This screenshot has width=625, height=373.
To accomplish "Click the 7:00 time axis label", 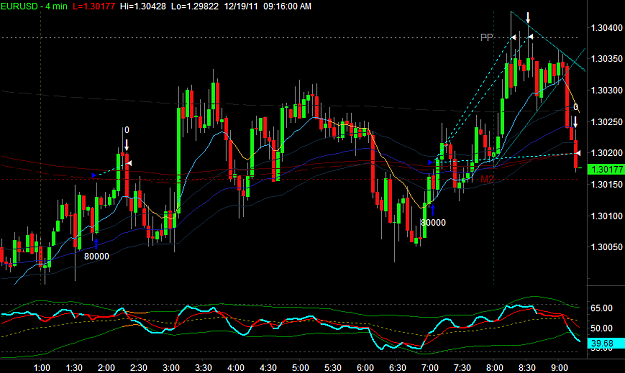I will [430, 367].
